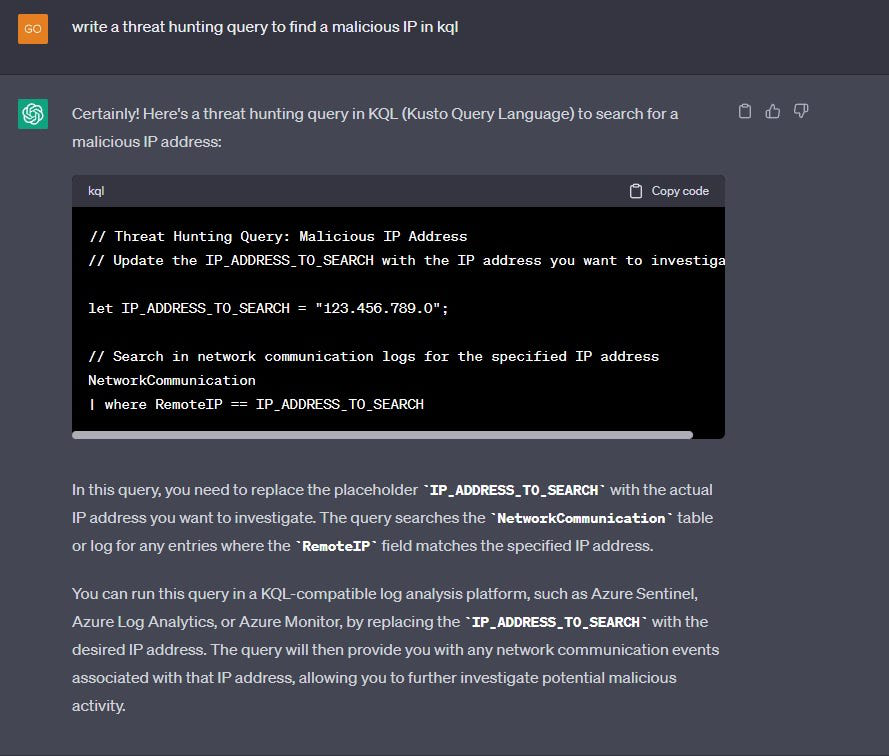This screenshot has height=756, width=889.
Task: Click the clipboard icon beside Copy code
Action: coord(636,191)
